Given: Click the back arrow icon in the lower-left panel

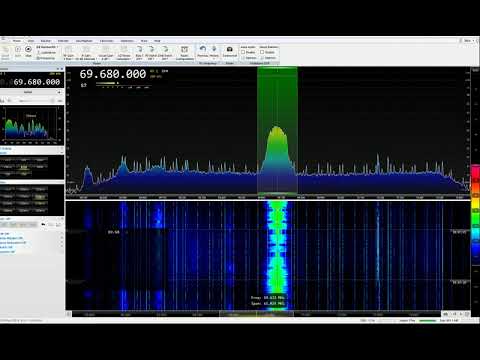Looking at the screenshot, I should pyautogui.click(x=43, y=225).
